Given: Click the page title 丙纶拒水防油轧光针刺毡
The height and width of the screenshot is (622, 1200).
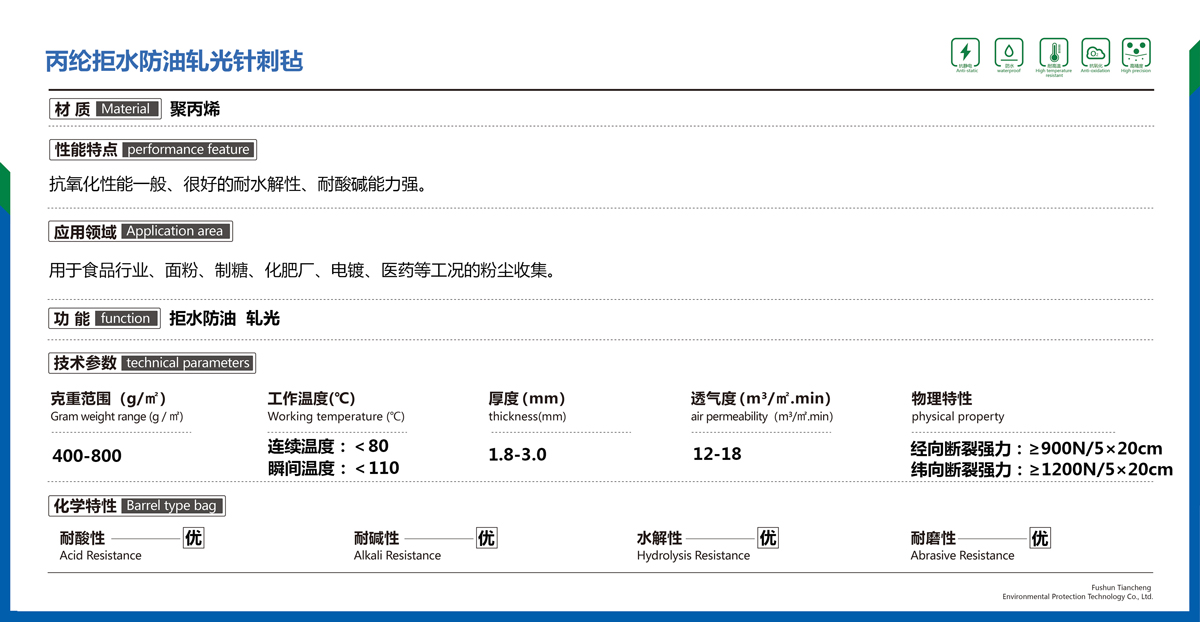Looking at the screenshot, I should [174, 61].
